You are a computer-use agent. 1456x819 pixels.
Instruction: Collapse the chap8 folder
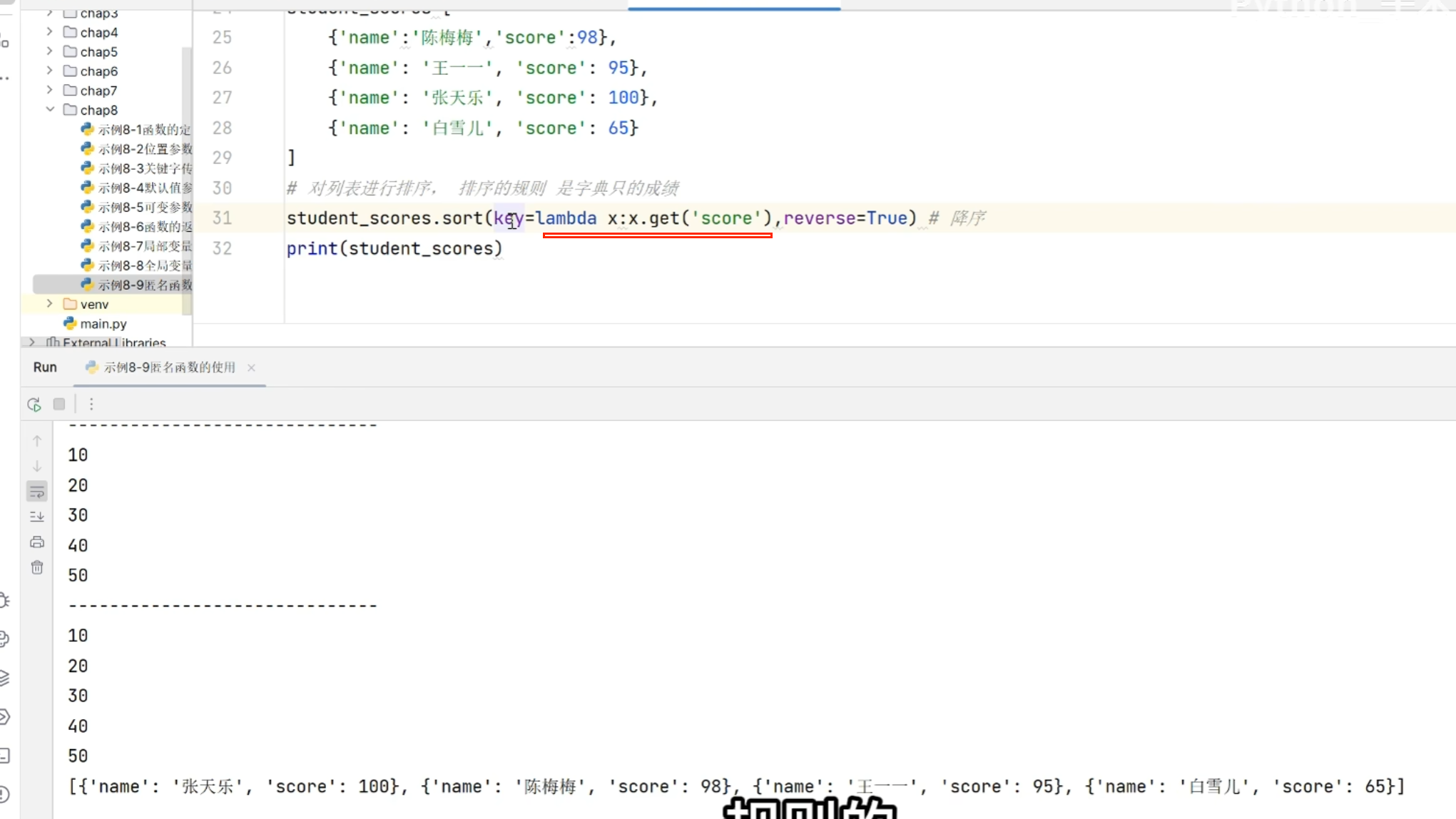click(50, 110)
